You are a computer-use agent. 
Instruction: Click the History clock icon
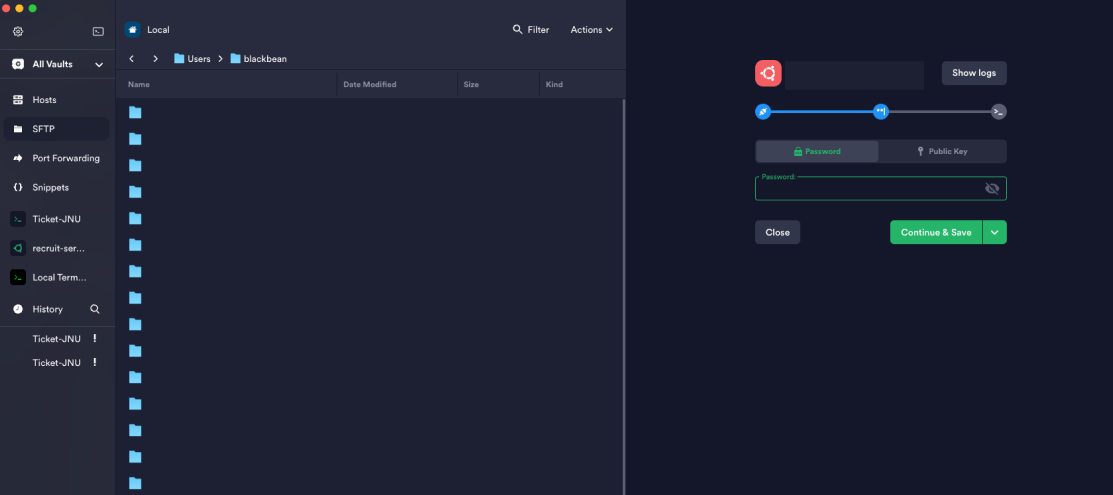[18, 309]
